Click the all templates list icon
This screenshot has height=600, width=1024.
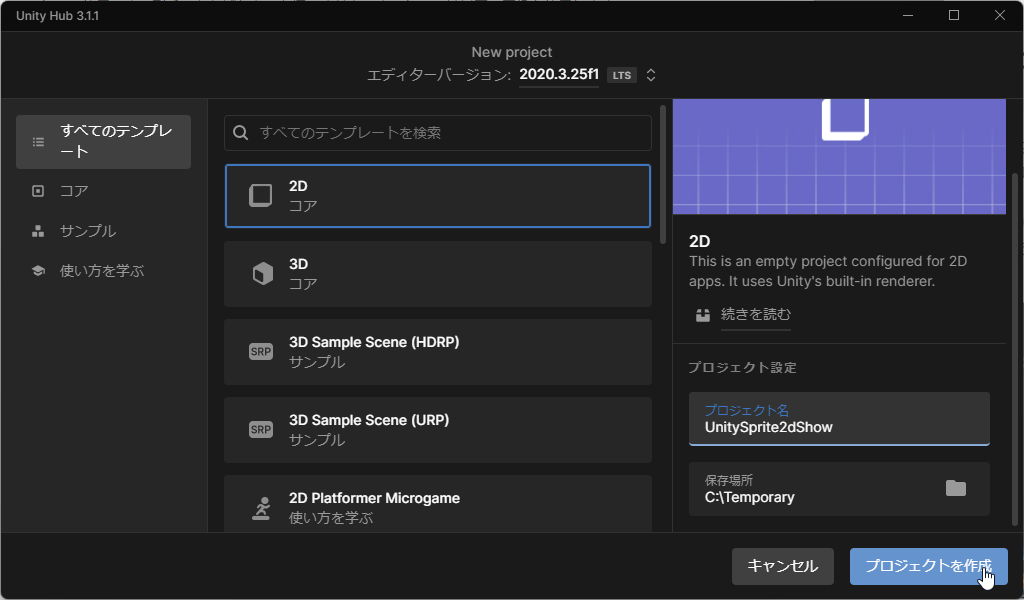pos(39,142)
